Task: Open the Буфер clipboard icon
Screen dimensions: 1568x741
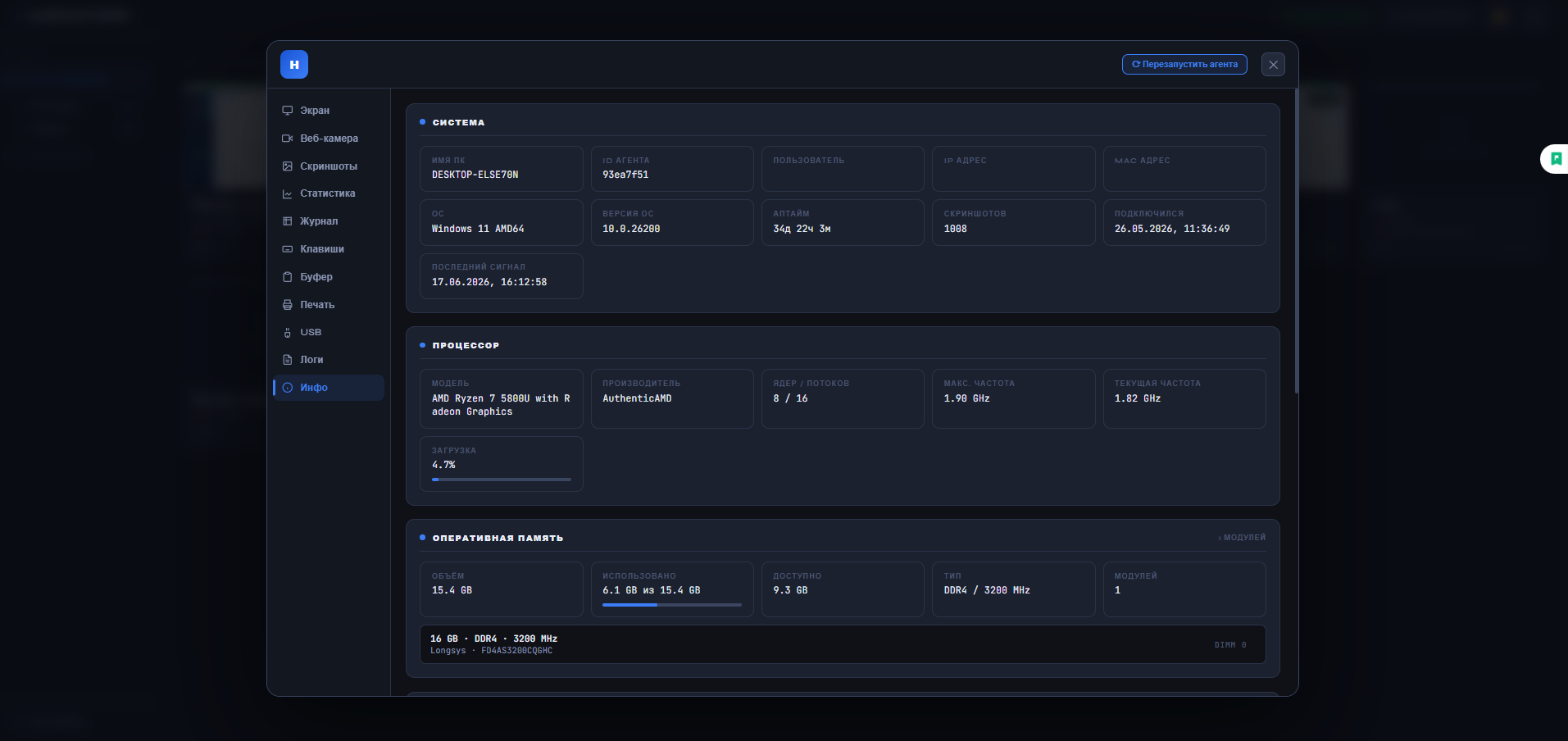Action: tap(288, 277)
